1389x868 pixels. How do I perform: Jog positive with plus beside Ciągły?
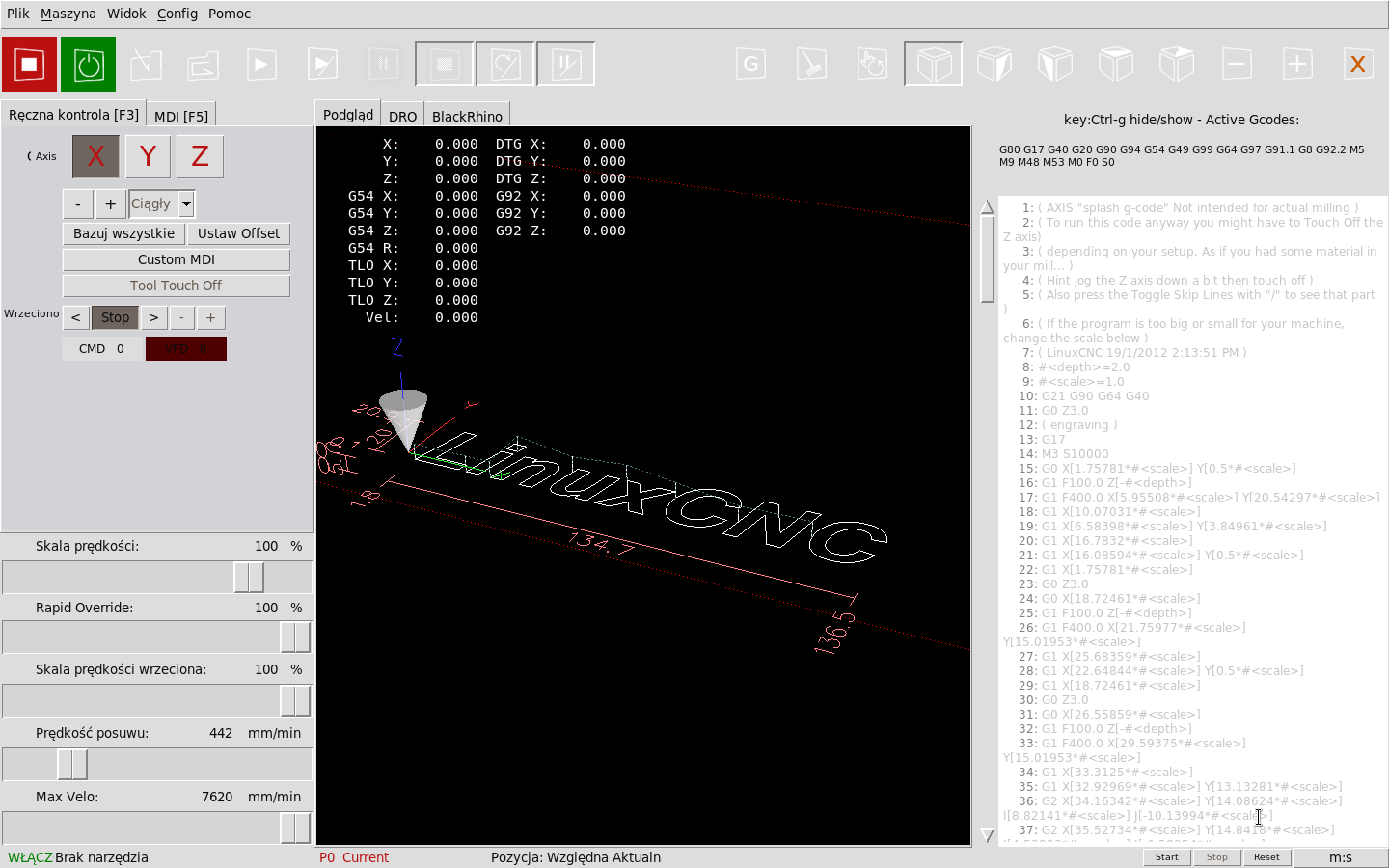click(110, 204)
